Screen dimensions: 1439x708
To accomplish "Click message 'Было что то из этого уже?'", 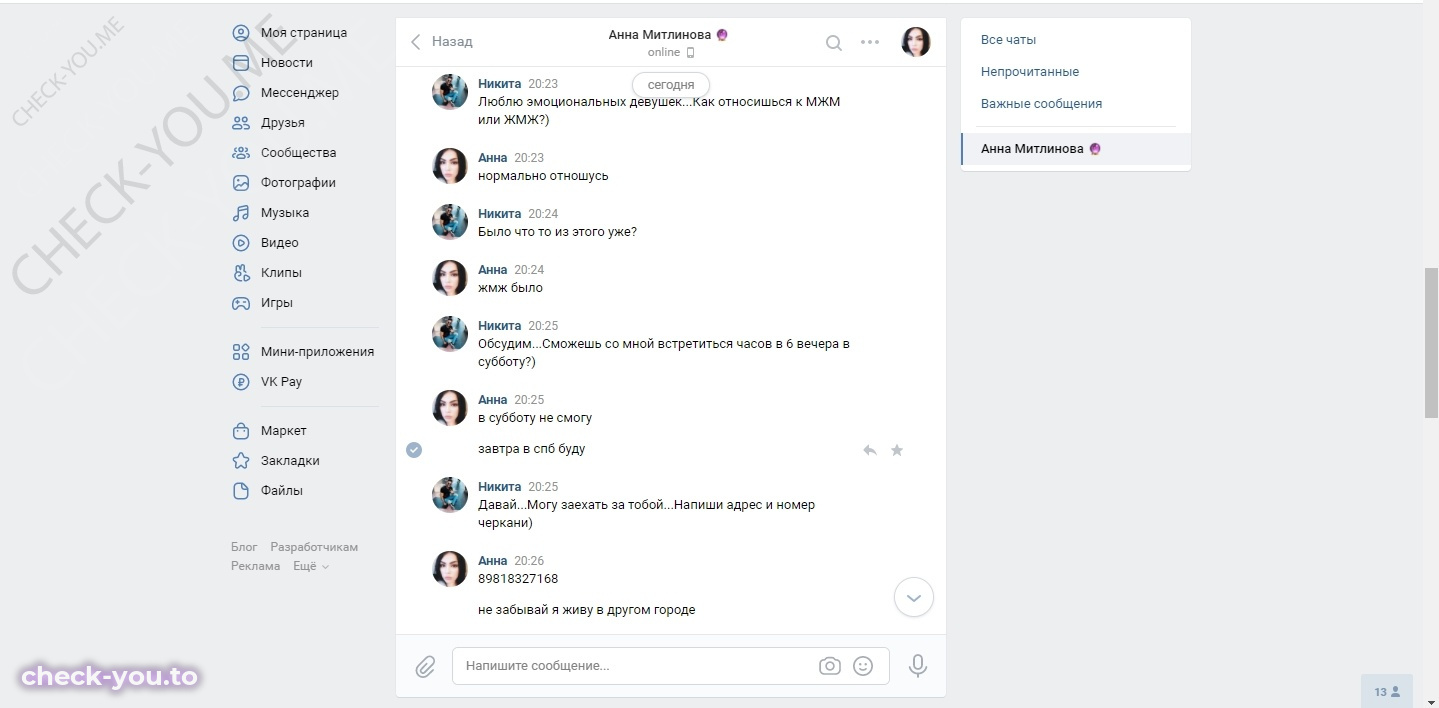I will pos(557,232).
